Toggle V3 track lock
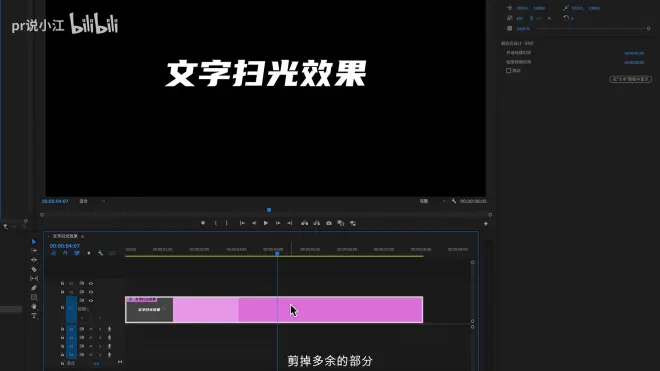Image resolution: width=660 pixels, height=371 pixels. pyautogui.click(x=62, y=283)
